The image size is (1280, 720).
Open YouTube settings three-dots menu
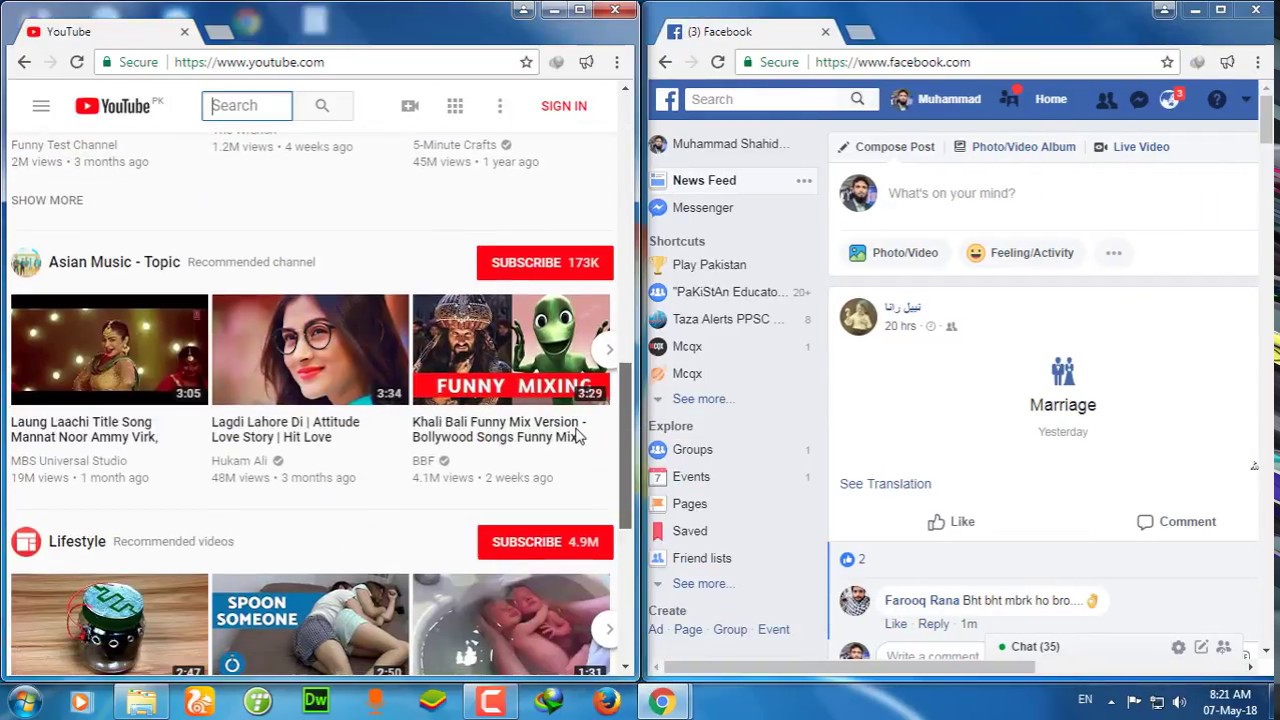(x=500, y=106)
